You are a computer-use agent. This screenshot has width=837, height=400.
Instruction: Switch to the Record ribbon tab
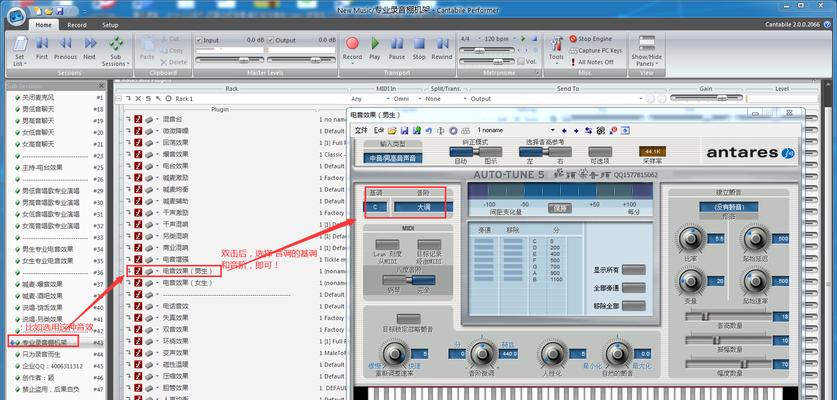[77, 25]
